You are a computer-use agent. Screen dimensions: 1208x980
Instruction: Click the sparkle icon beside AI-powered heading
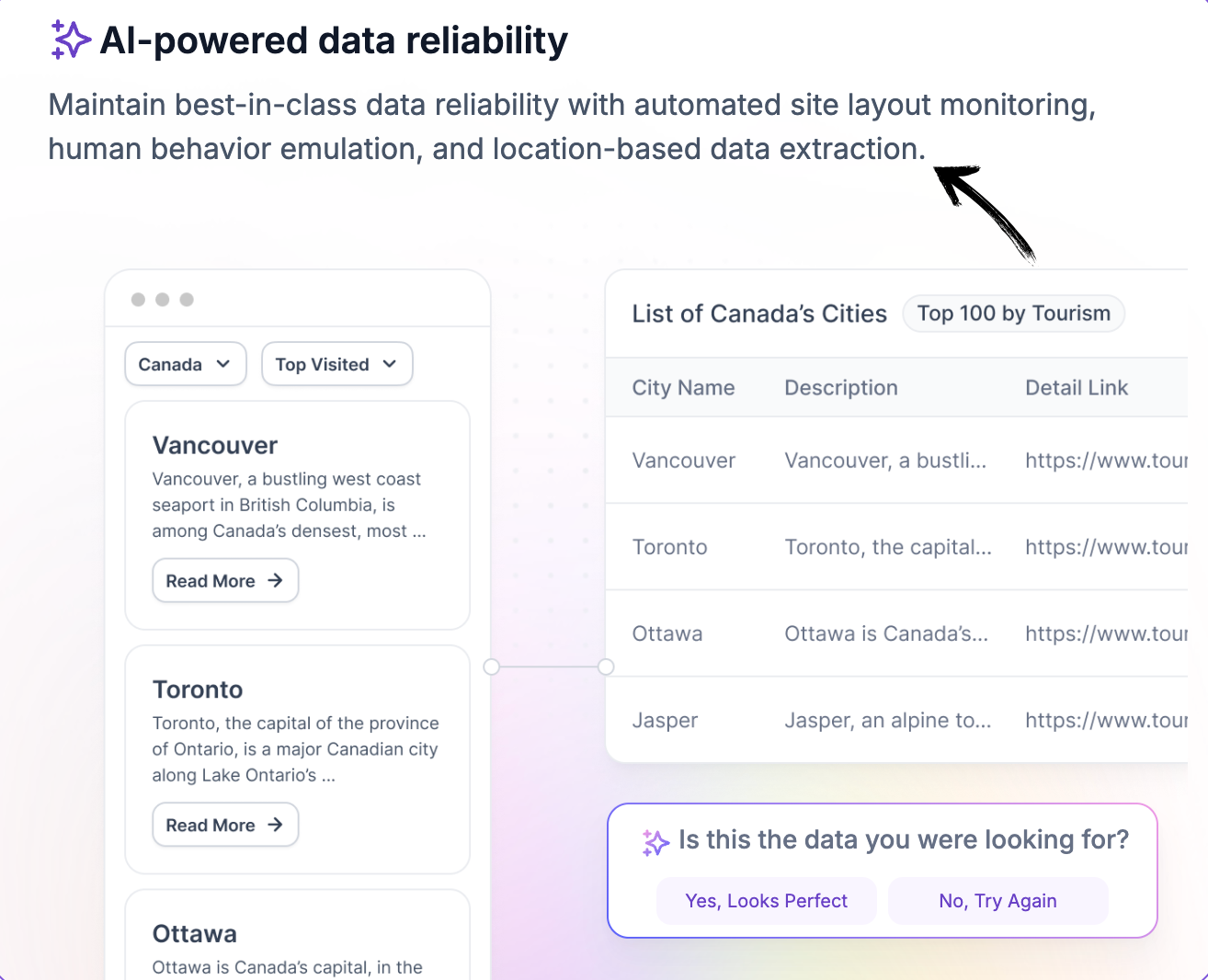(x=71, y=40)
